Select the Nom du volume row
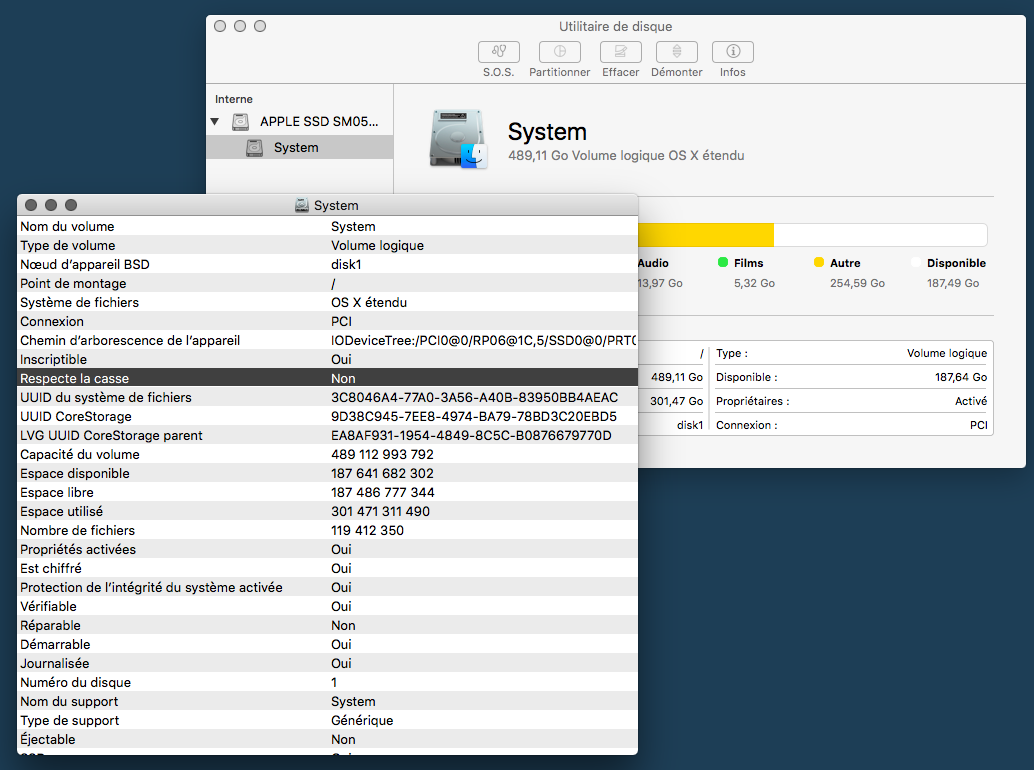The image size is (1034, 770). [327, 226]
